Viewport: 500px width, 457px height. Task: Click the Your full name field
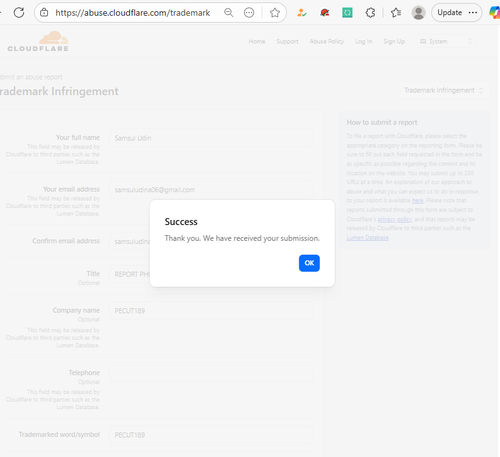(x=211, y=138)
